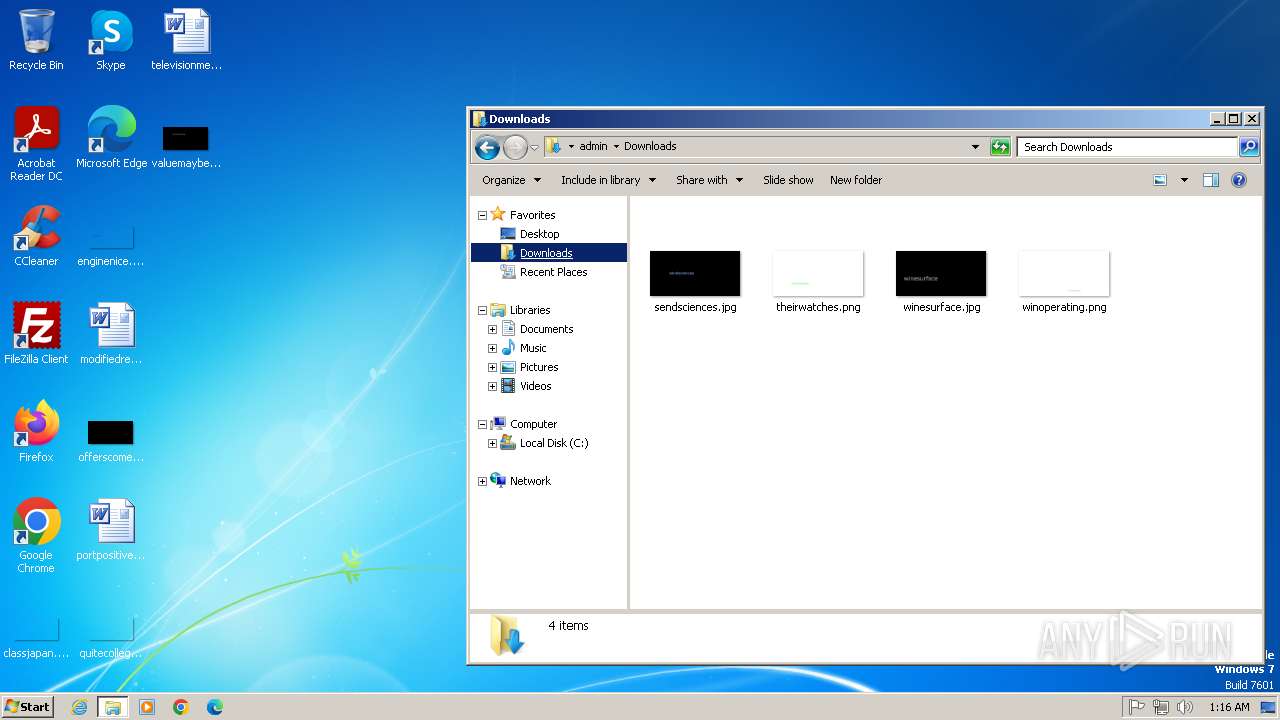Click the network tray icon
The width and height of the screenshot is (1280, 720).
point(1161,707)
